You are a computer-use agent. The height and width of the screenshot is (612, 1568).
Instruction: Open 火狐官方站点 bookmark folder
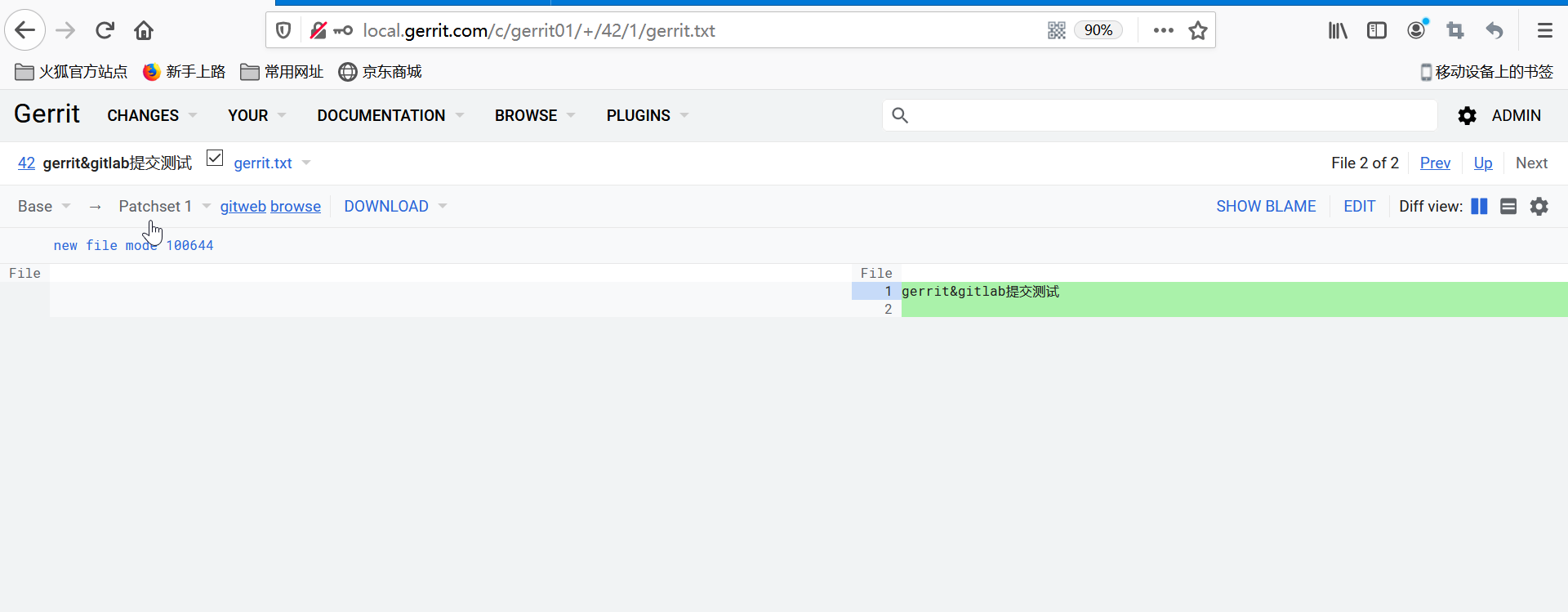pos(71,72)
